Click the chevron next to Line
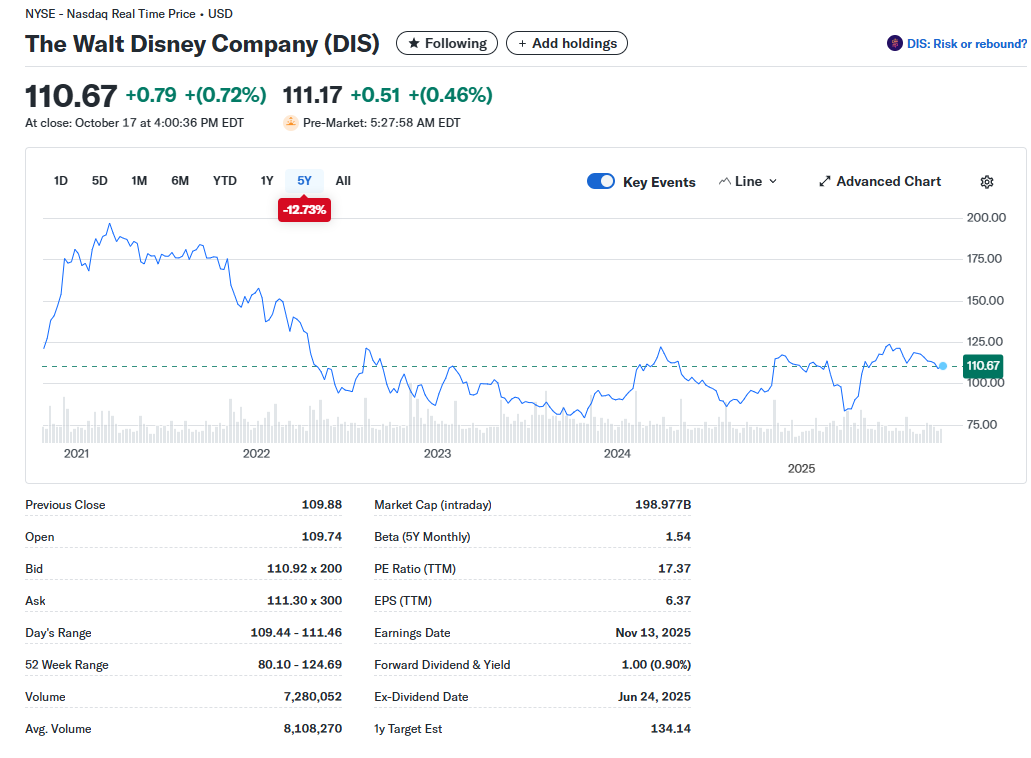The width and height of the screenshot is (1031, 758). (773, 181)
